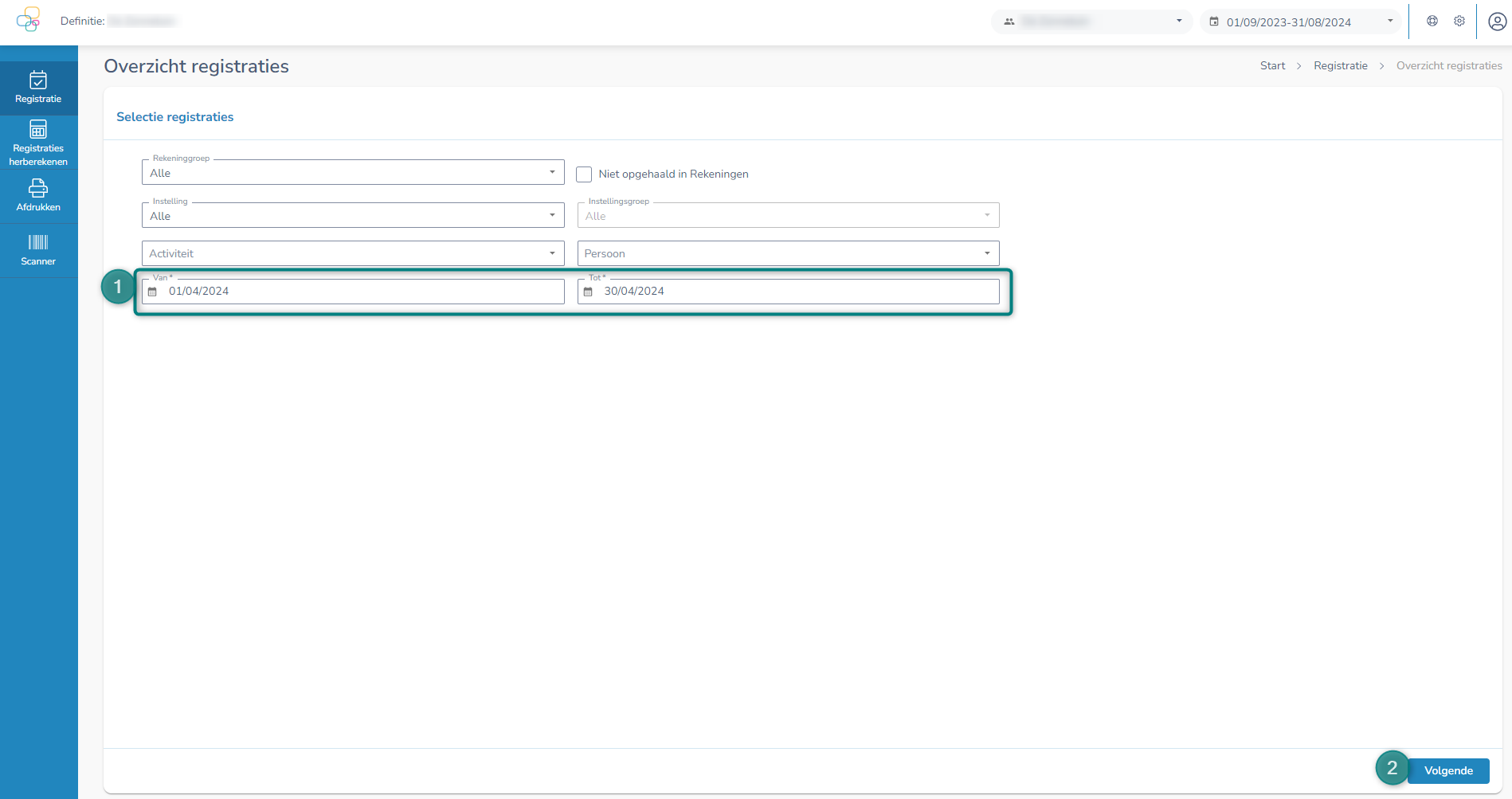Open the Activiteit dropdown
1512x799 pixels.
pyautogui.click(x=352, y=253)
